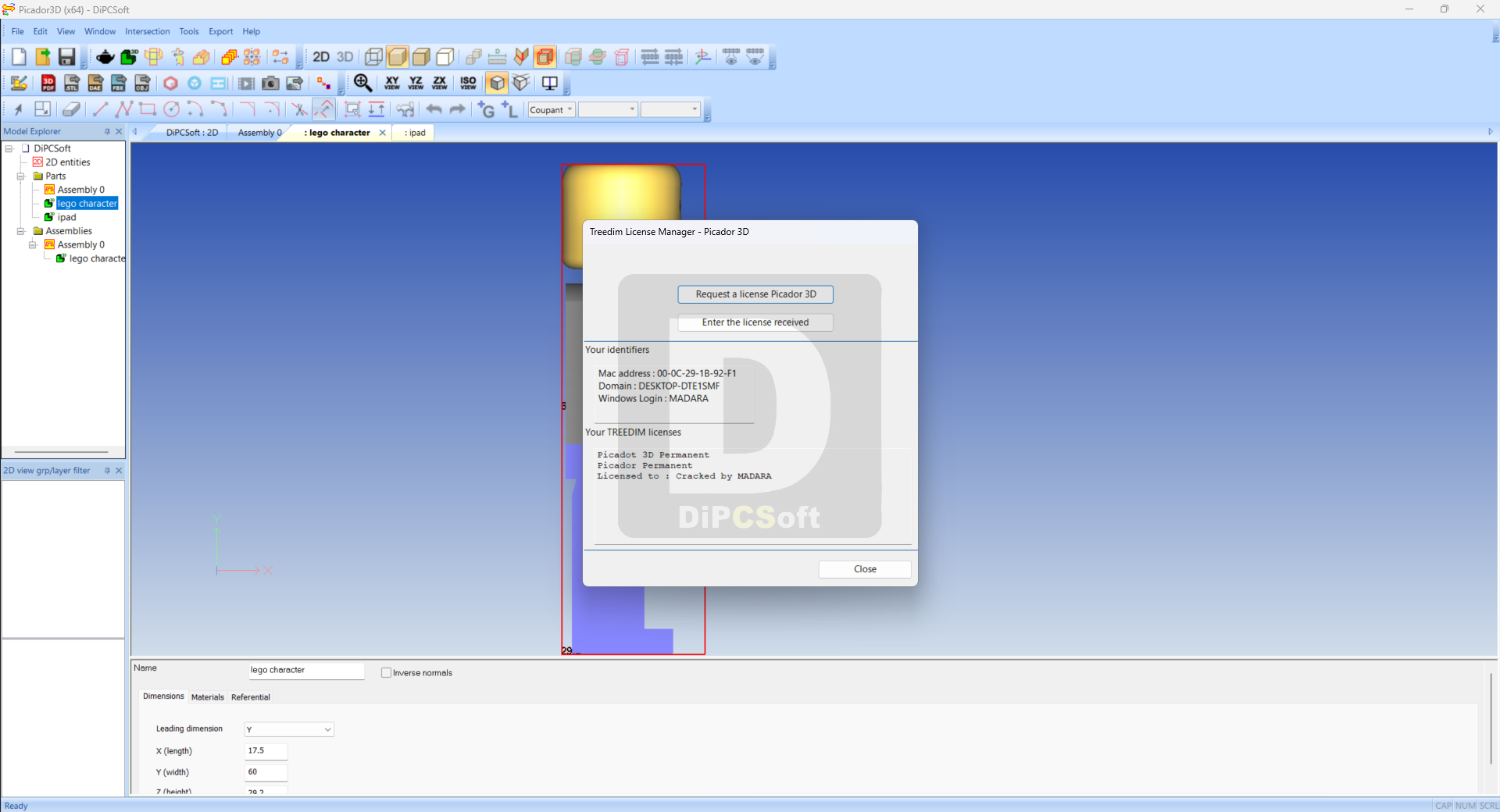Close the lego character tab
Viewport: 1500px width, 812px height.
pyautogui.click(x=383, y=133)
